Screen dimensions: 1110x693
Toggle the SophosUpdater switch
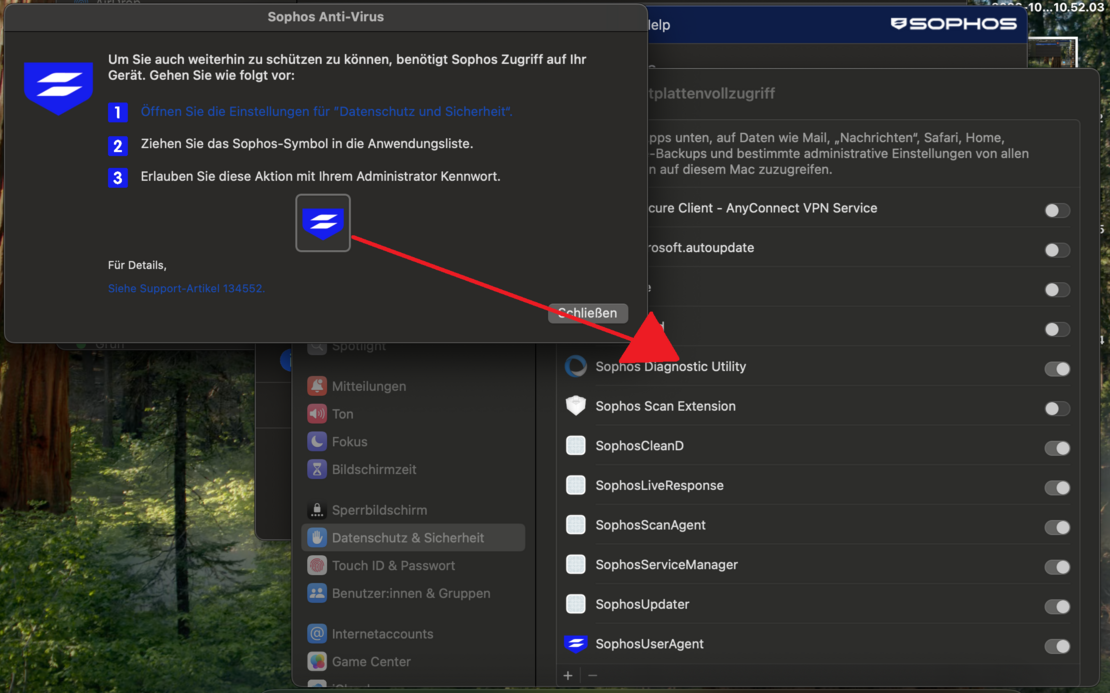tap(1057, 607)
